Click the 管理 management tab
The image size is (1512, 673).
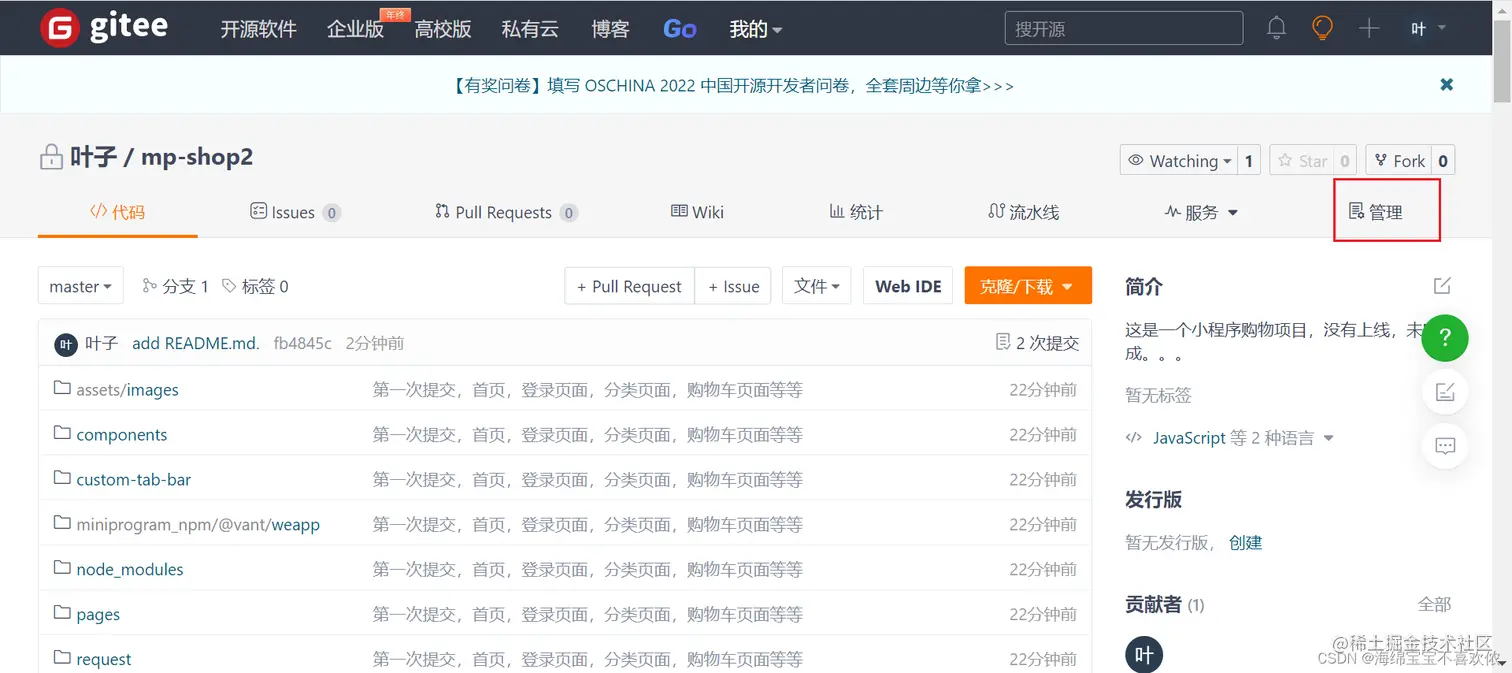pyautogui.click(x=1387, y=211)
